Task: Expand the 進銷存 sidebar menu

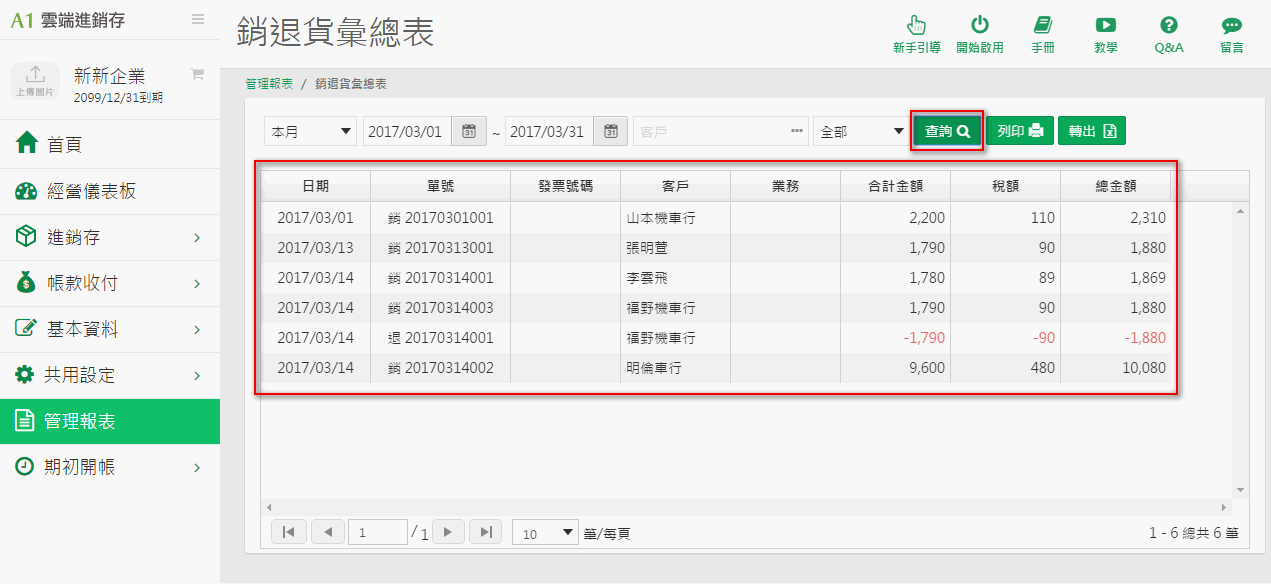Action: 110,237
